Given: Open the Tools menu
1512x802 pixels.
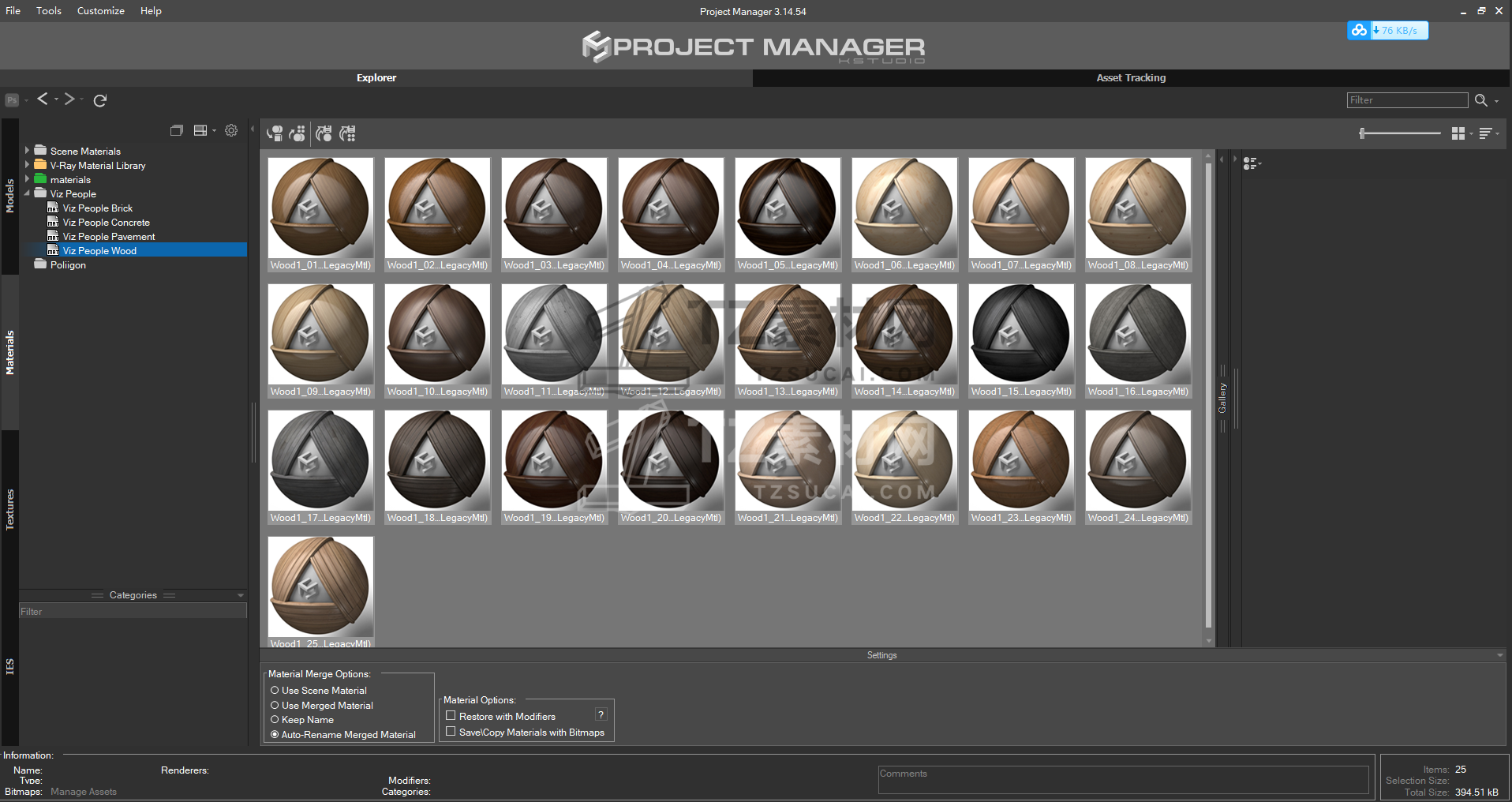Looking at the screenshot, I should point(49,11).
